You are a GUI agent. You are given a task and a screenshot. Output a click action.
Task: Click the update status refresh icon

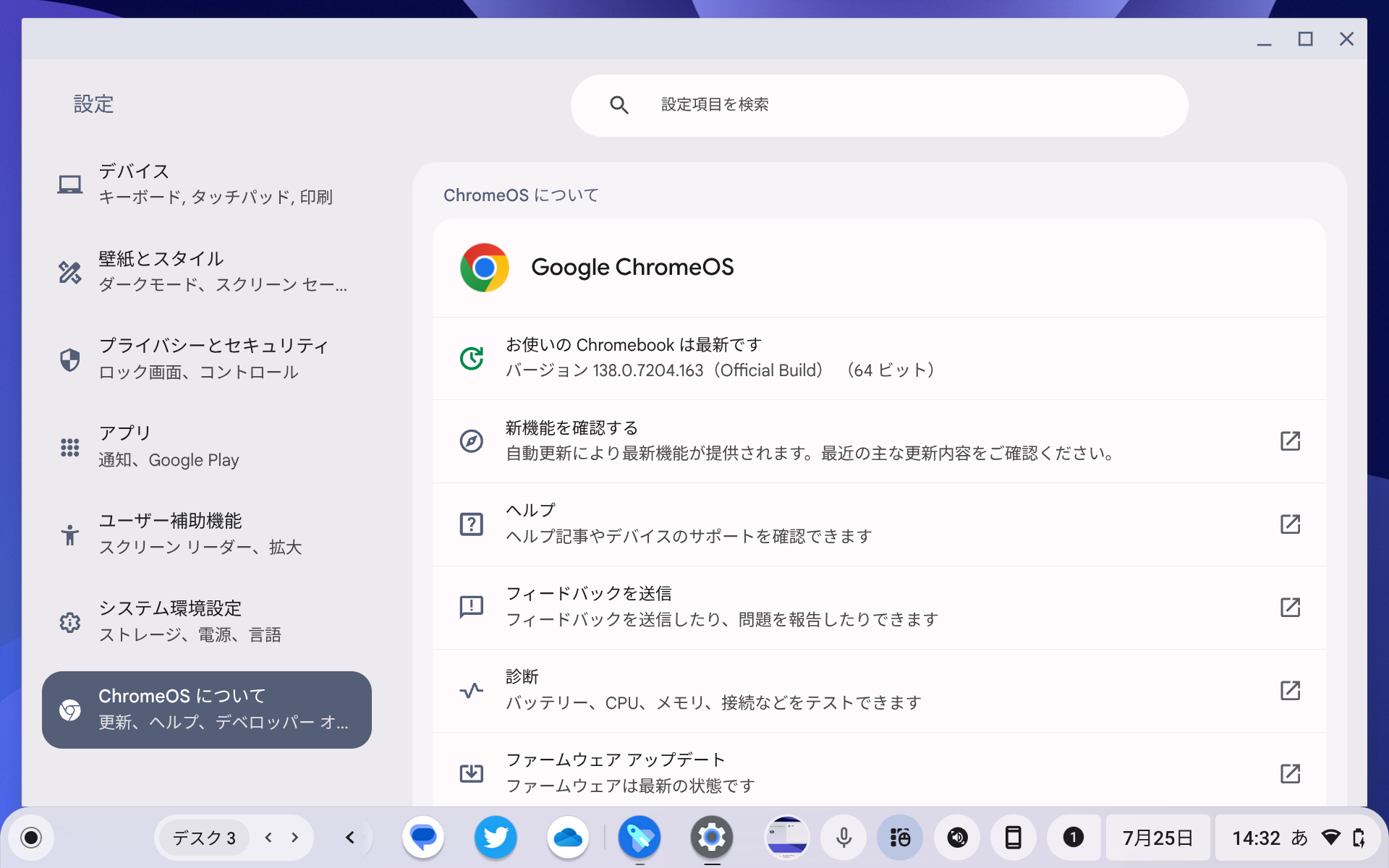(x=472, y=357)
